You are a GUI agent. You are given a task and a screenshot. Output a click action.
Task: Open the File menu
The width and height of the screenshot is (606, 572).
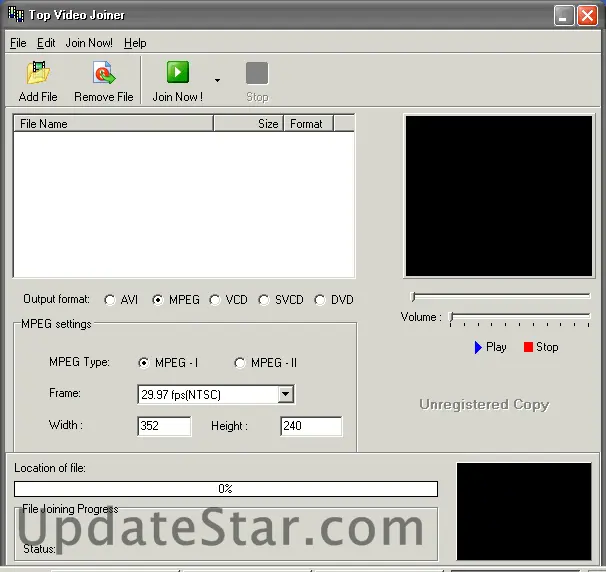tap(18, 43)
